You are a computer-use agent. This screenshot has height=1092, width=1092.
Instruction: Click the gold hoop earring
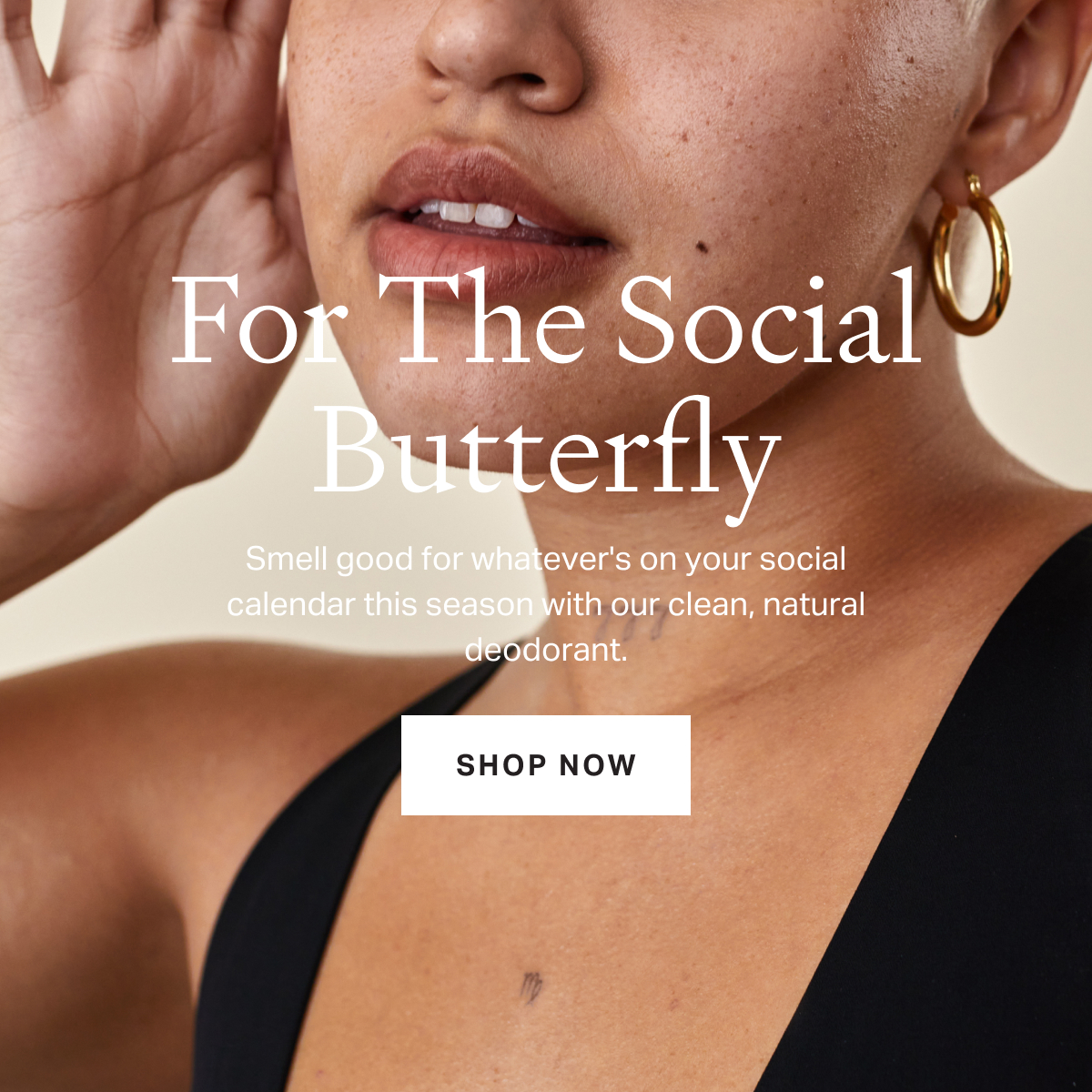click(x=970, y=253)
